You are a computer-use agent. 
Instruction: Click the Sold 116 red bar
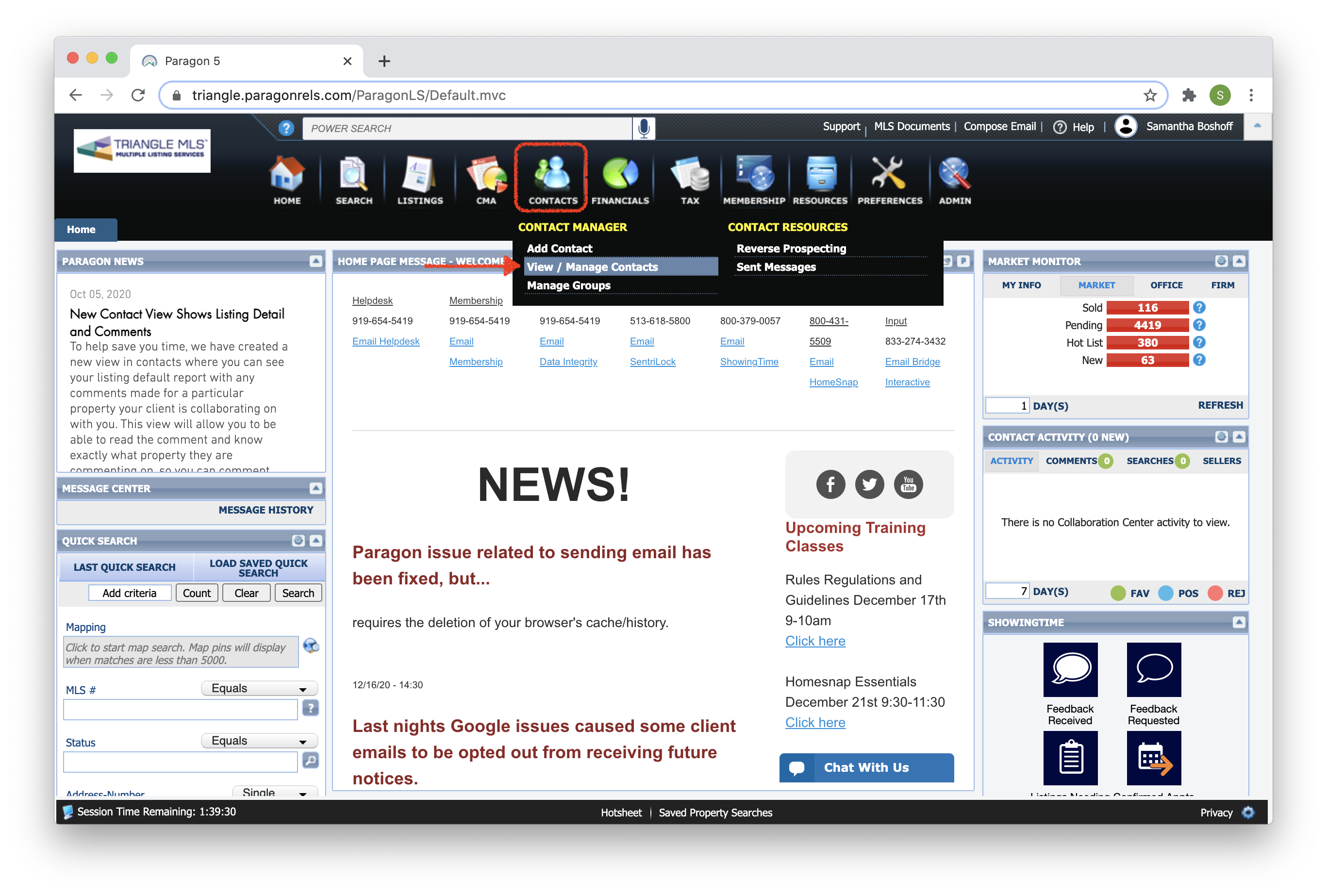tap(1147, 307)
